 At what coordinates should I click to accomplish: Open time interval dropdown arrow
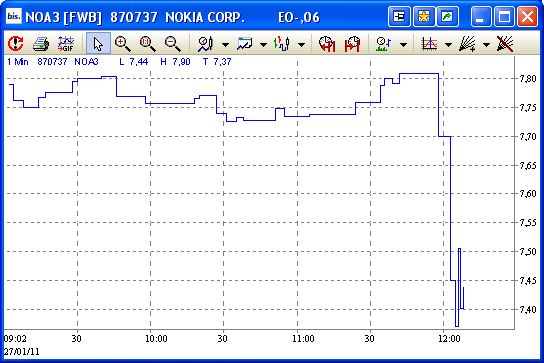(x=226, y=44)
